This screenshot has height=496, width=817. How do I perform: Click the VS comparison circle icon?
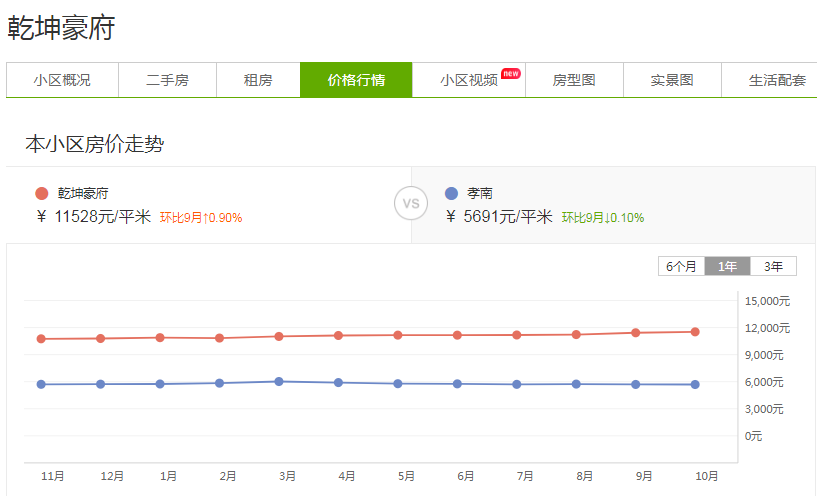pos(410,204)
